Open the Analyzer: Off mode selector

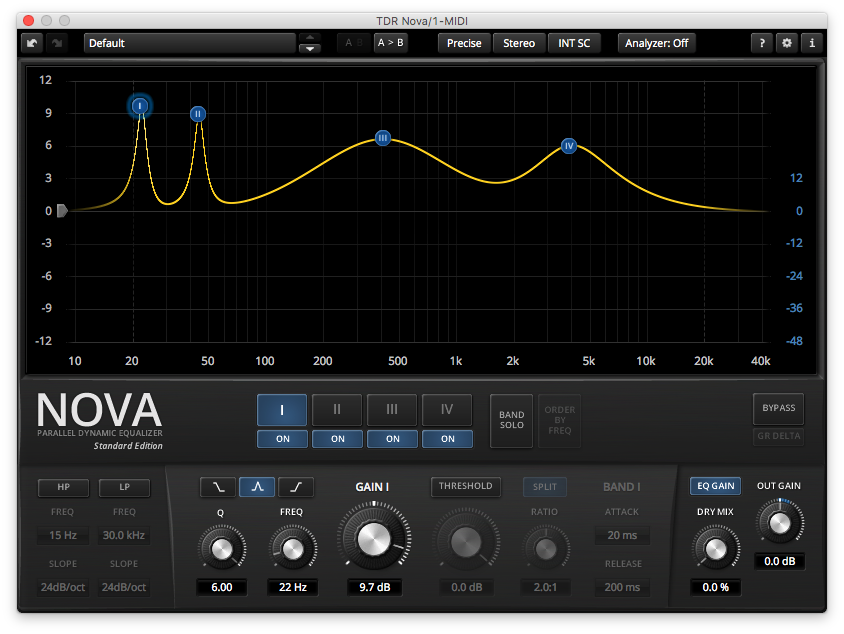(656, 43)
